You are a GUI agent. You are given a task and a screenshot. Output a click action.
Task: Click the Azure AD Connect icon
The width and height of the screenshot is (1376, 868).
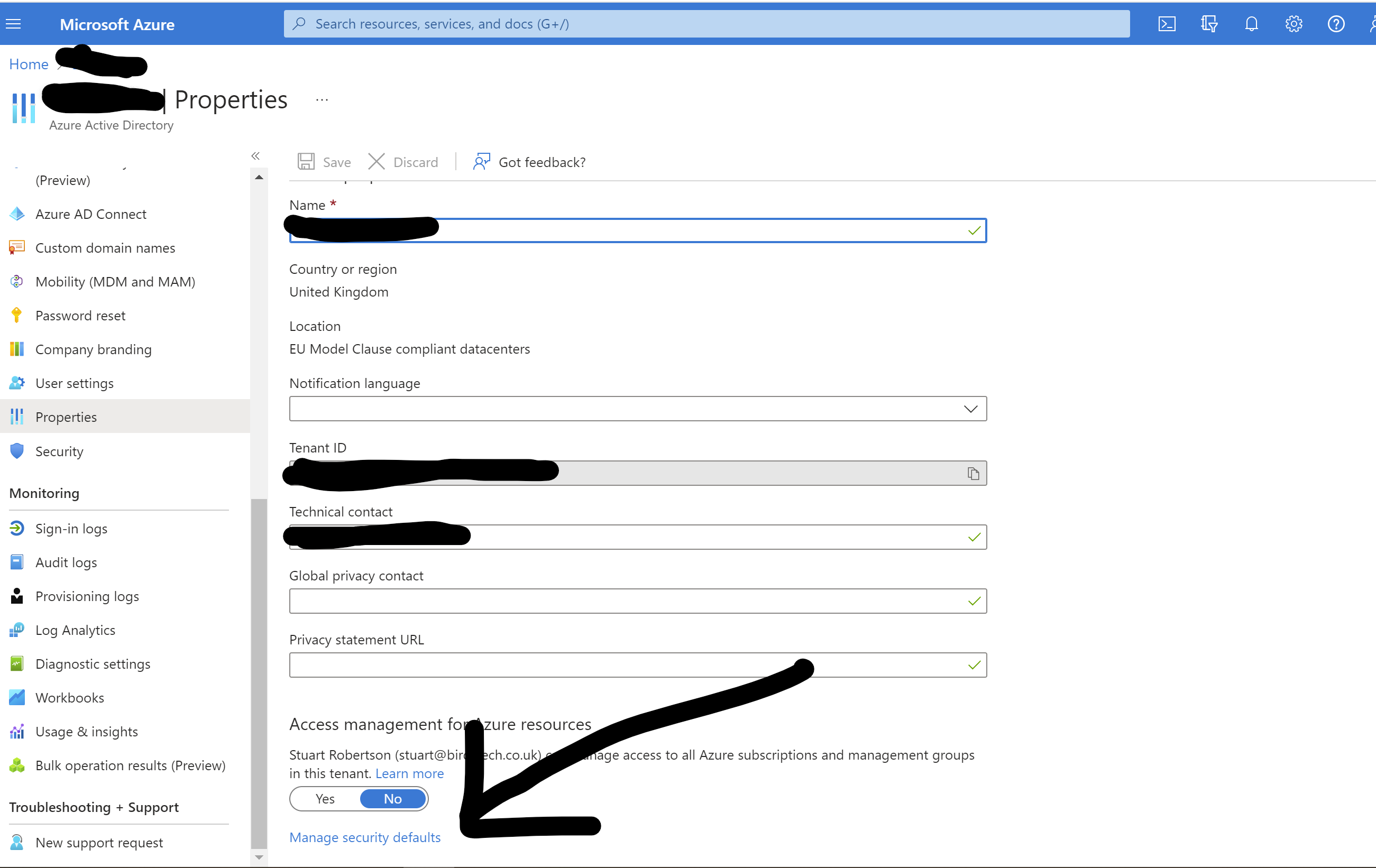pyautogui.click(x=17, y=214)
